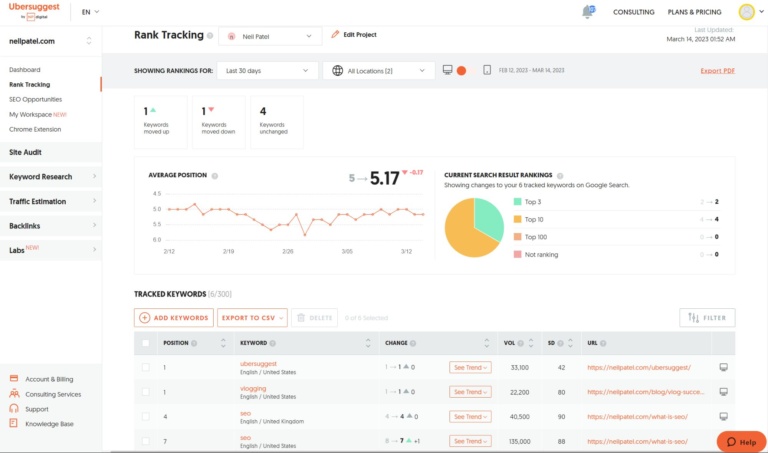Click See Trend for vlogging keyword
Image resolution: width=768 pixels, height=453 pixels.
coord(470,392)
